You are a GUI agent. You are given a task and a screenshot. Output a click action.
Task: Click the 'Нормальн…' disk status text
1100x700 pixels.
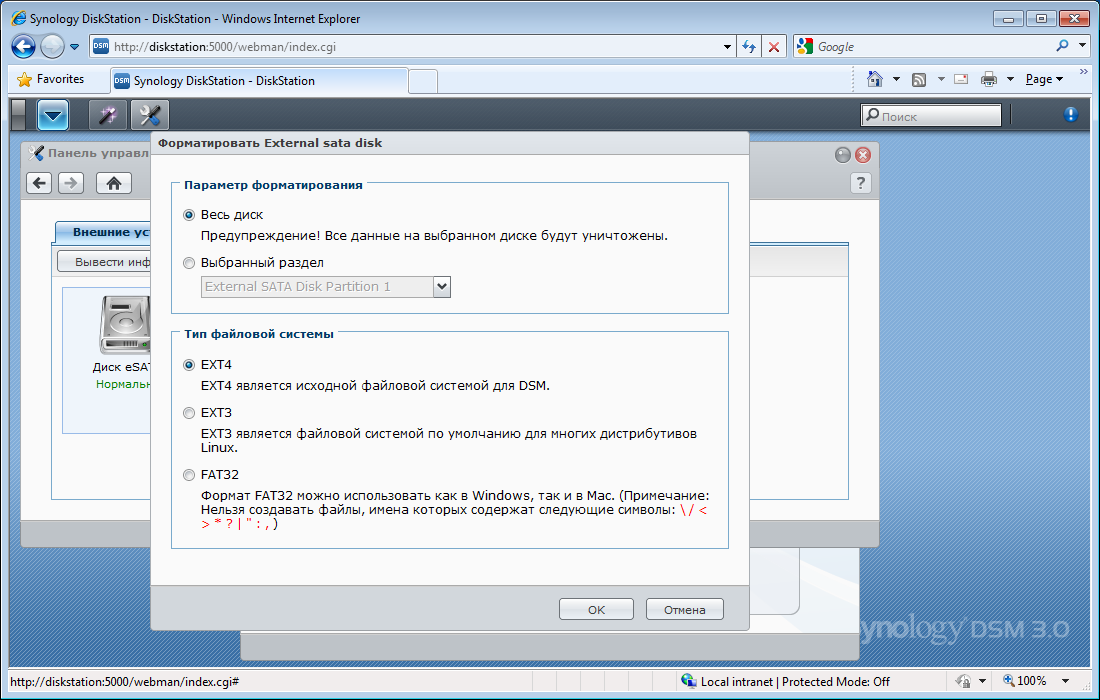coord(123,384)
